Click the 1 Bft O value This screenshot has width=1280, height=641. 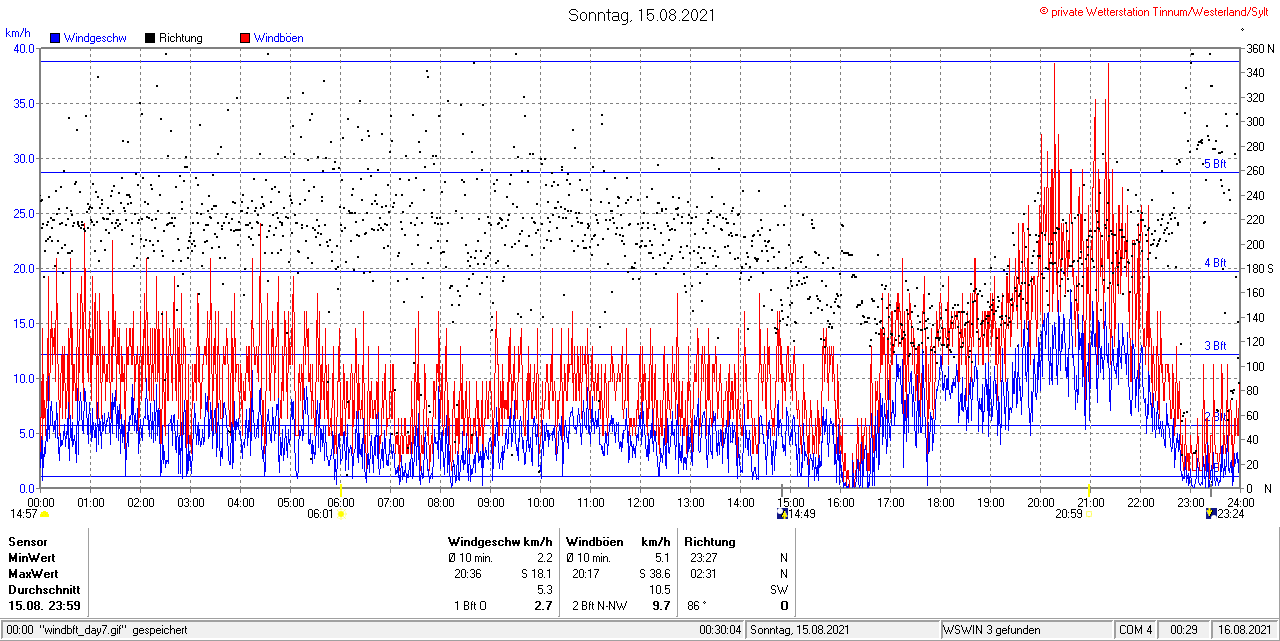tap(470, 606)
